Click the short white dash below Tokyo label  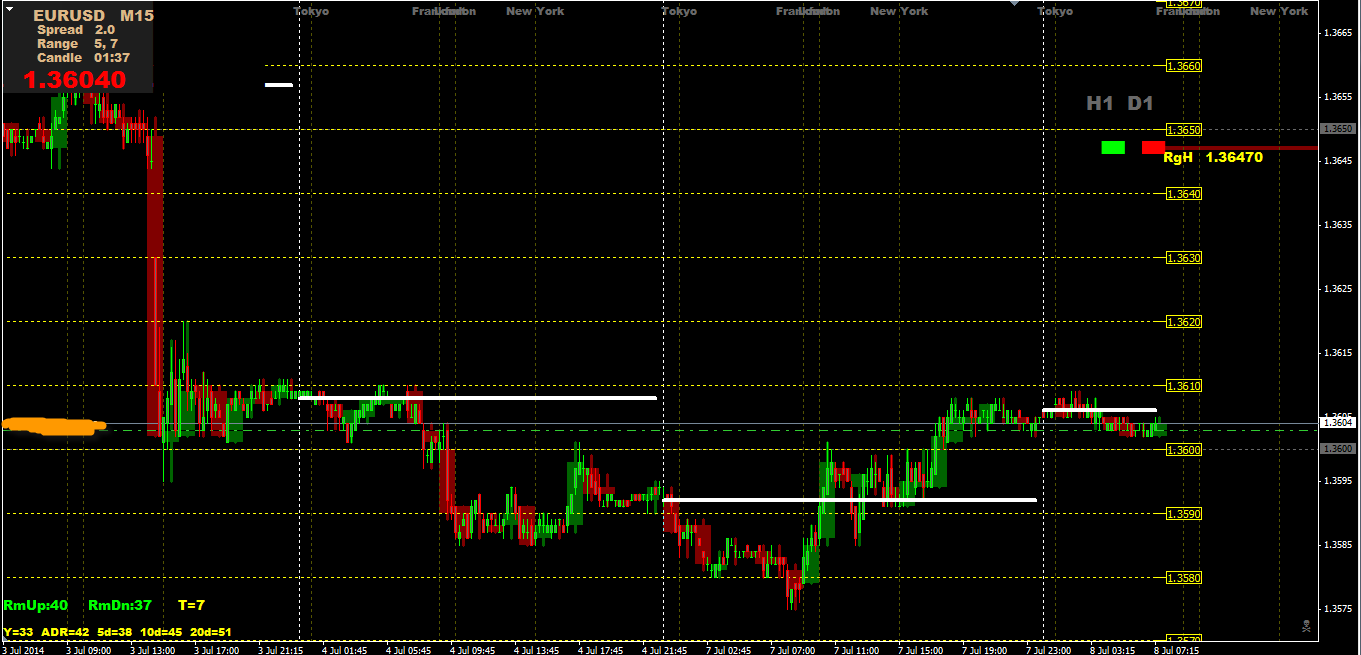click(279, 85)
